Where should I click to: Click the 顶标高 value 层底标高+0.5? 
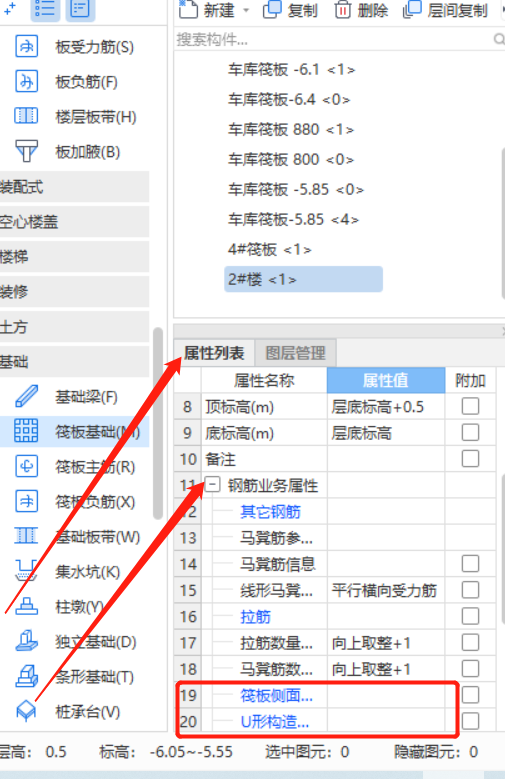386,407
